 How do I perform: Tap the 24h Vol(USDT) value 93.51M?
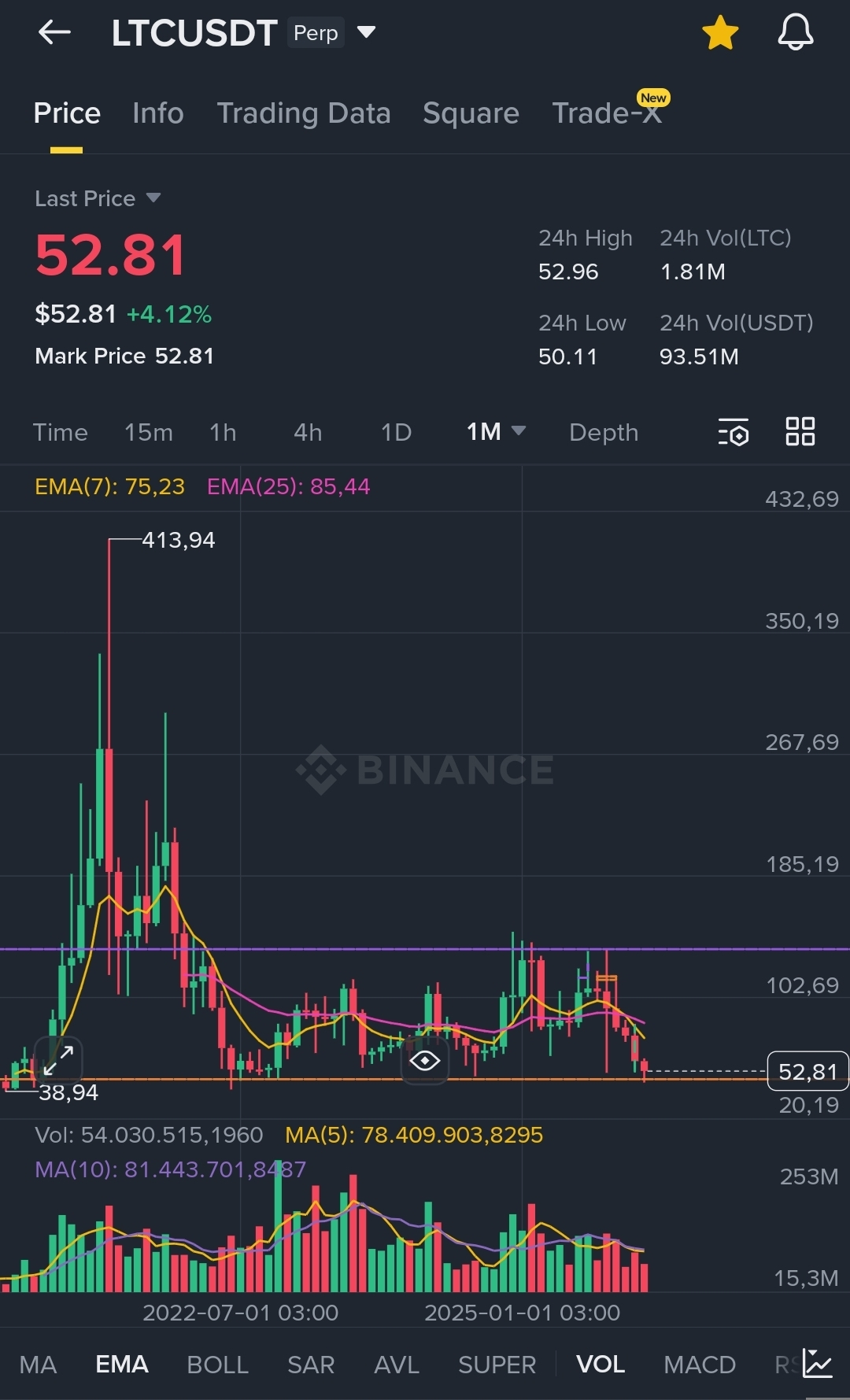pyautogui.click(x=699, y=356)
